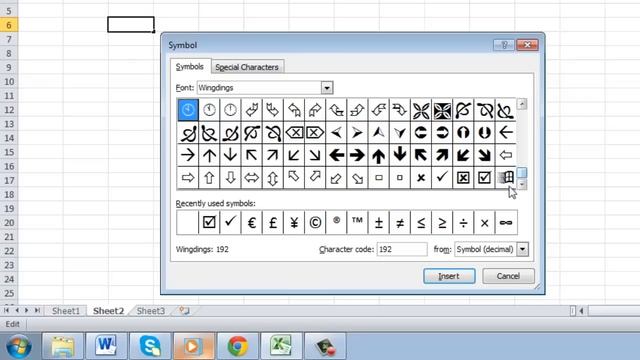Pick the delete-left boxed X symbol in grid
Image resolution: width=640 pixels, height=360 pixels.
(294, 133)
